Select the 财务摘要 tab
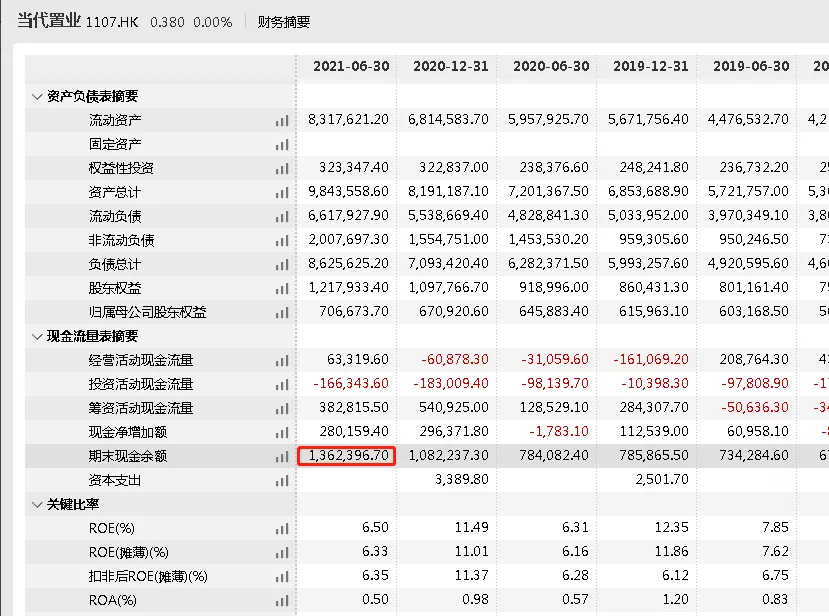829x616 pixels. [284, 22]
